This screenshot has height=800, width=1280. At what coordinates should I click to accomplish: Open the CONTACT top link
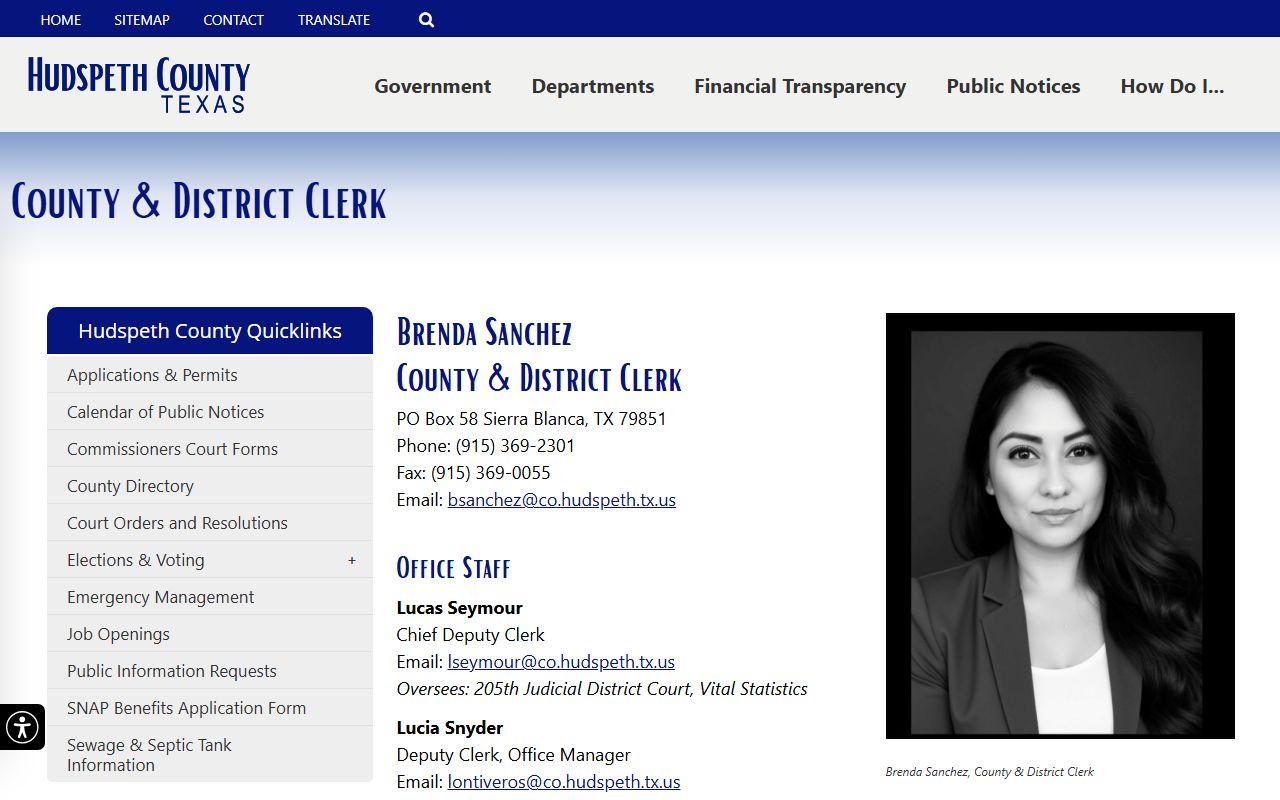click(233, 20)
